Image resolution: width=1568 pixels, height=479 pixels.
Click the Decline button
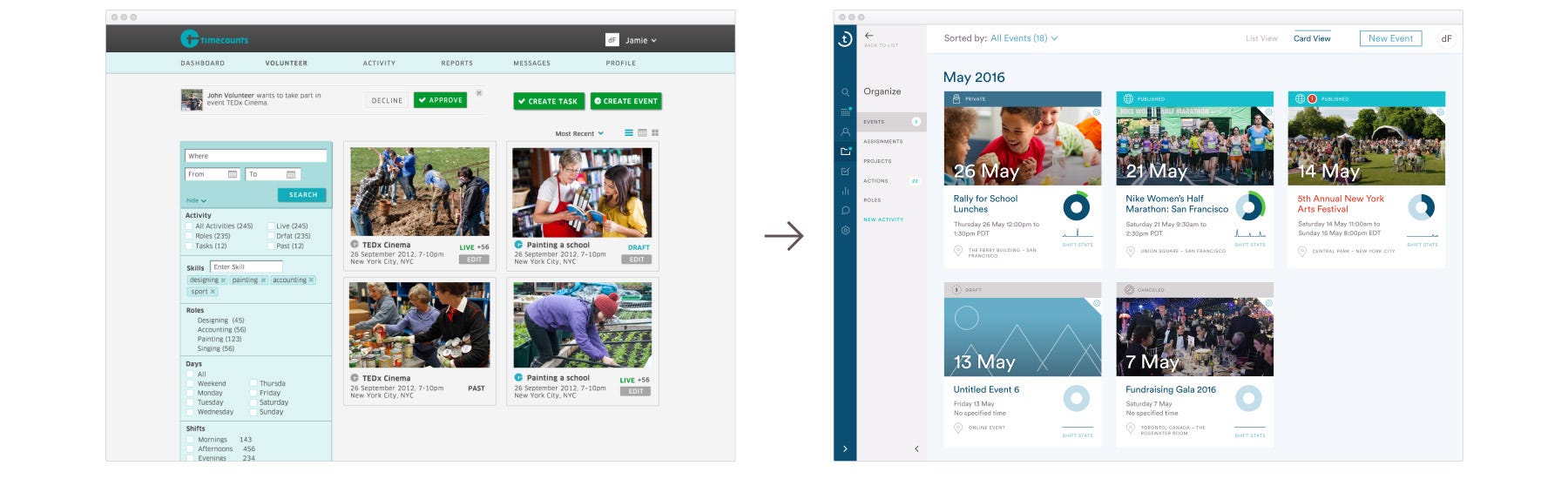pos(387,100)
